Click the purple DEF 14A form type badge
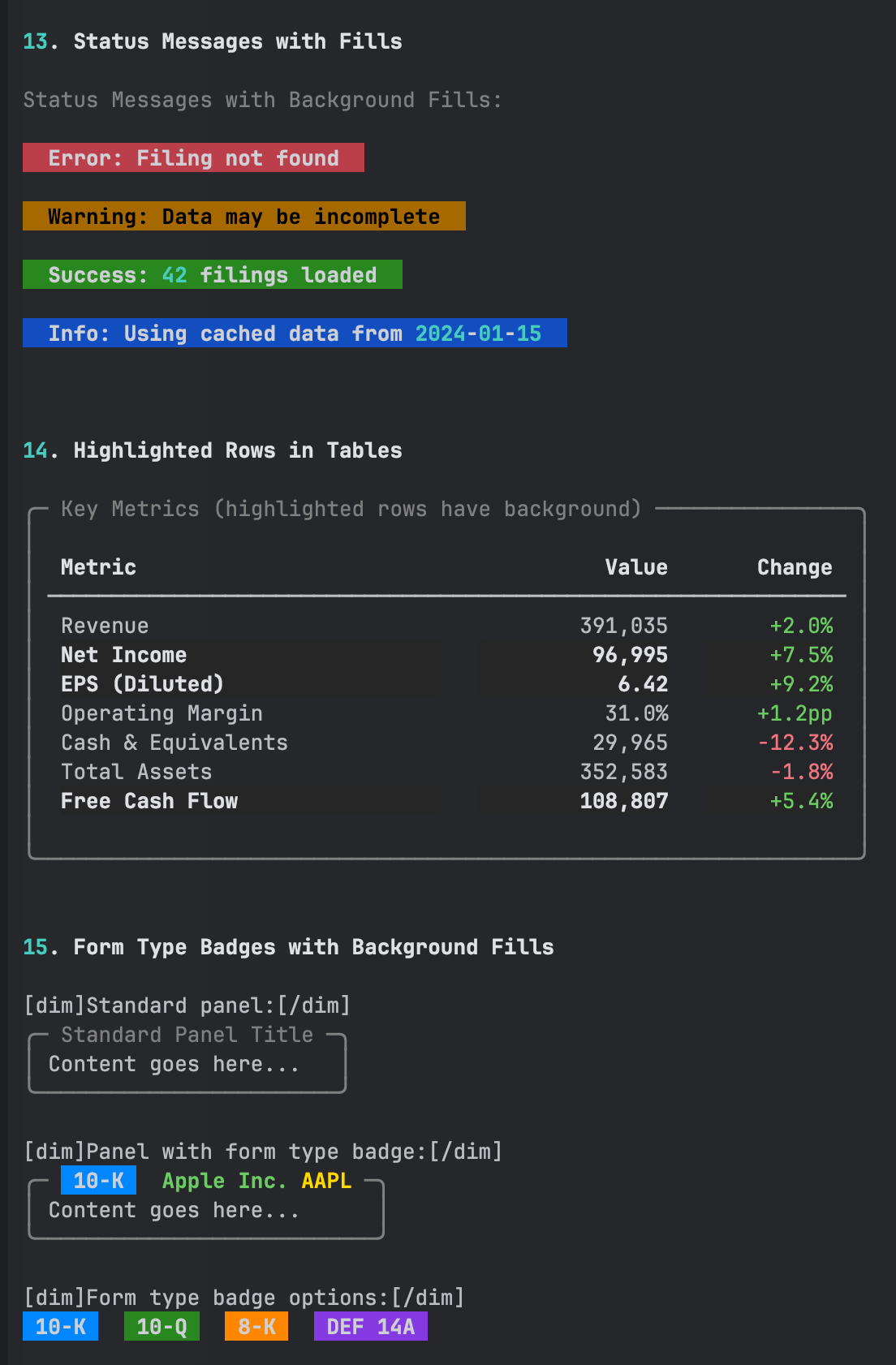This screenshot has width=896, height=1365. (x=370, y=1327)
